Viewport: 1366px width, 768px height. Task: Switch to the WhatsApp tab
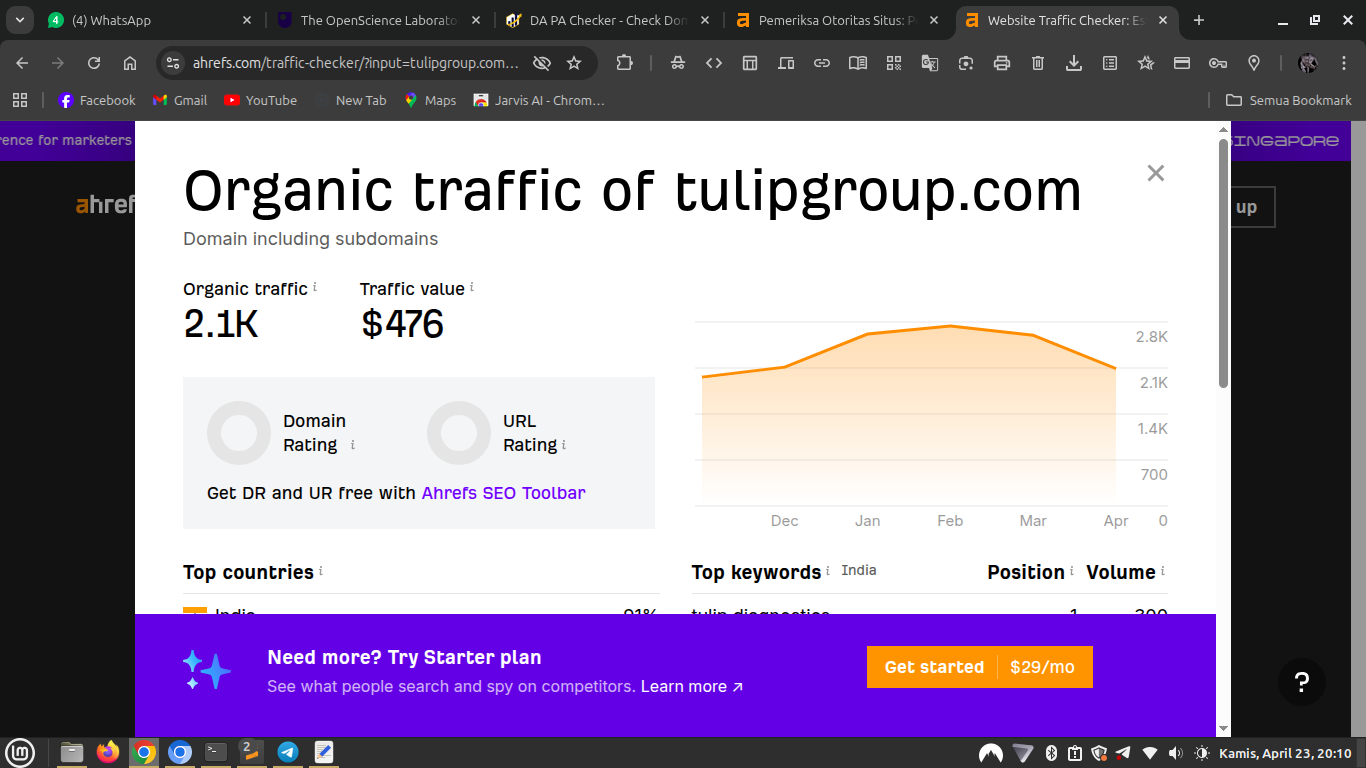pos(150,20)
